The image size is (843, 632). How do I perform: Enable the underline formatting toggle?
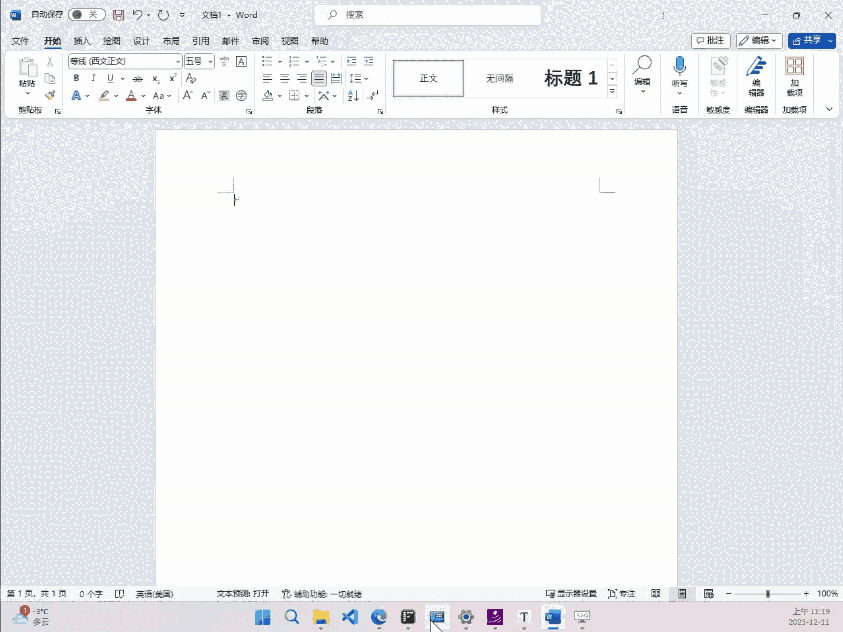coord(108,78)
